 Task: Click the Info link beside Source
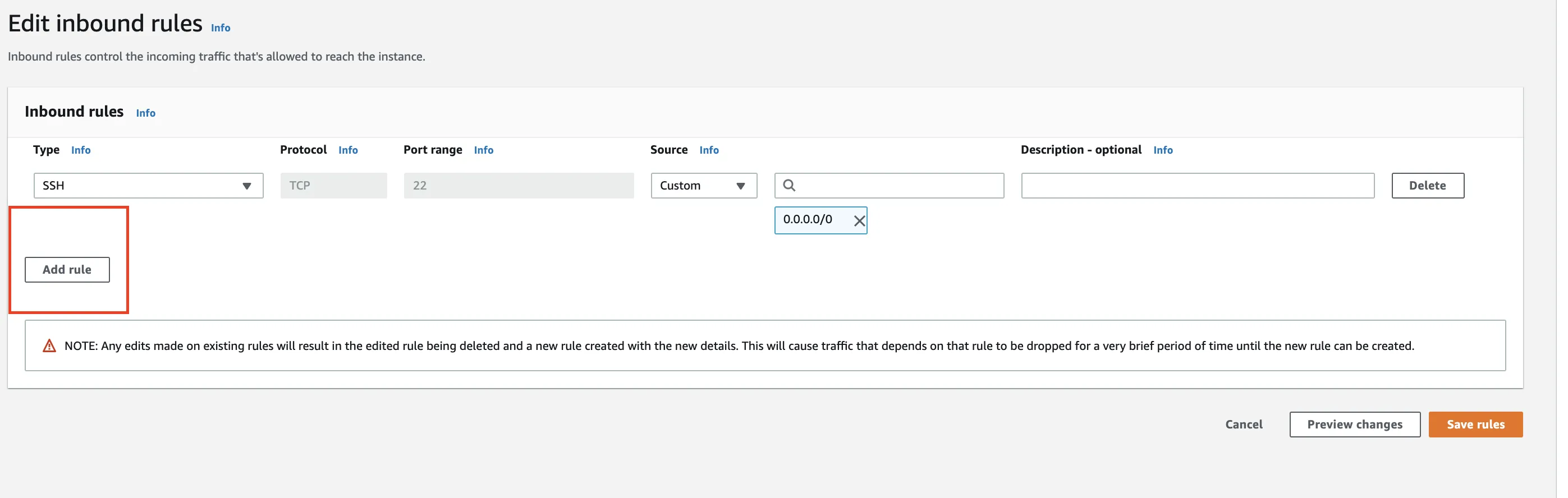point(709,150)
